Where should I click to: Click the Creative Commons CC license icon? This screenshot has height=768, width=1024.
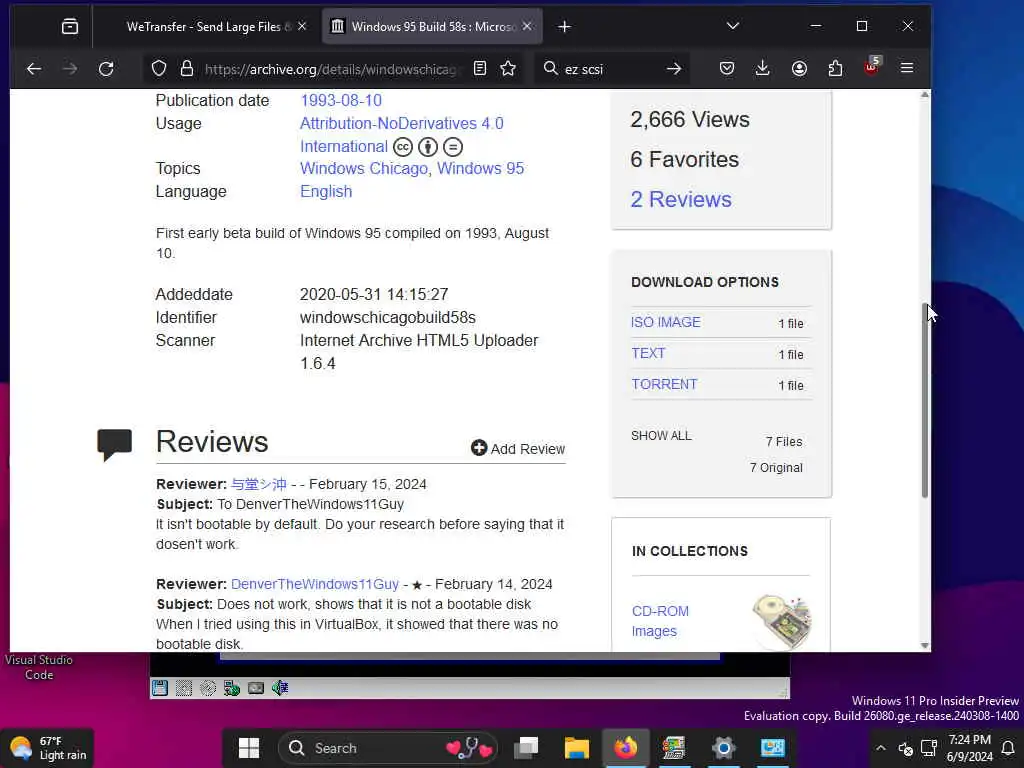click(x=403, y=147)
